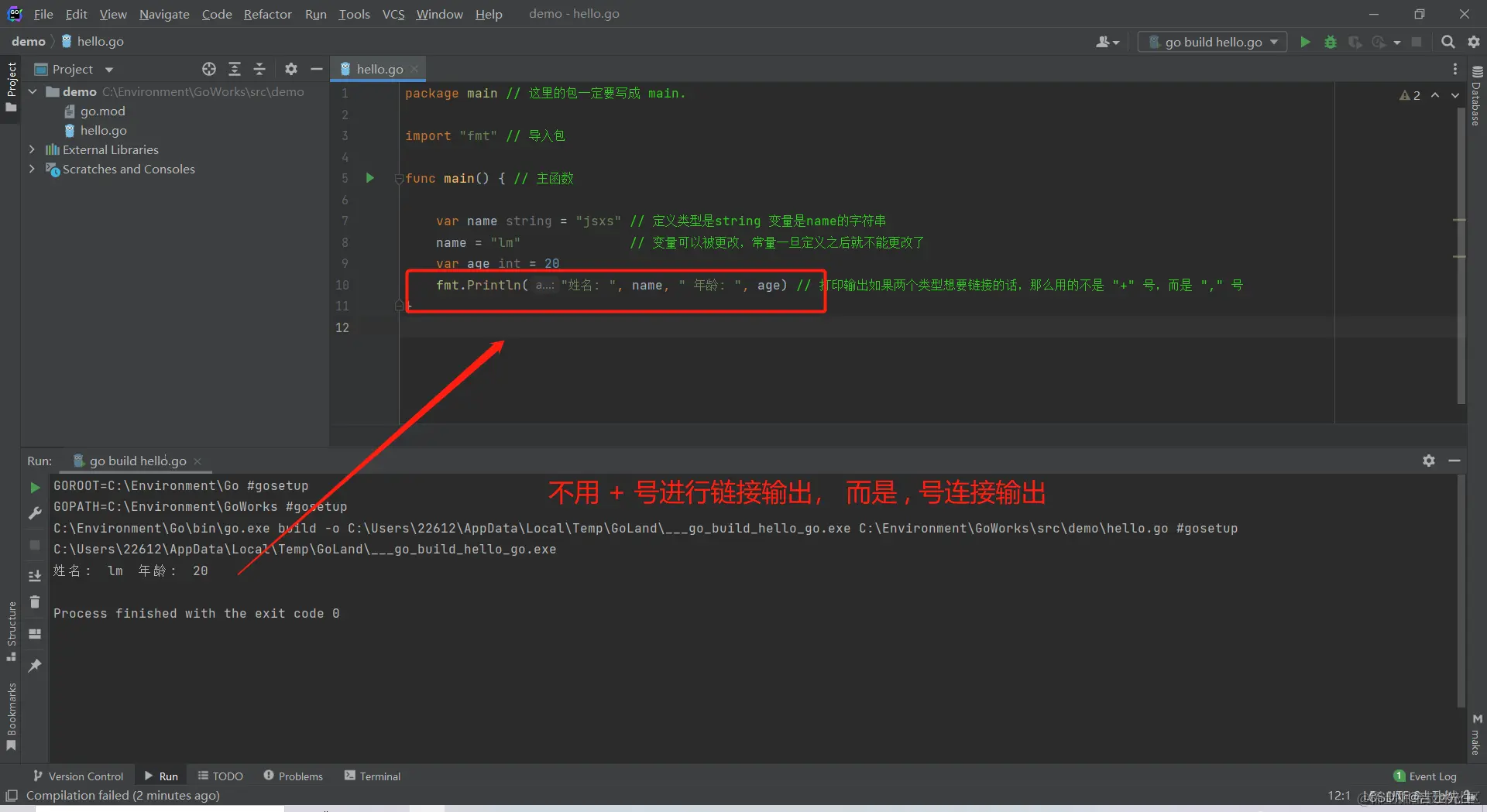Screen dimensions: 1487x812
Task: Open the go build hello.go configuration dropdown
Action: 1212,42
